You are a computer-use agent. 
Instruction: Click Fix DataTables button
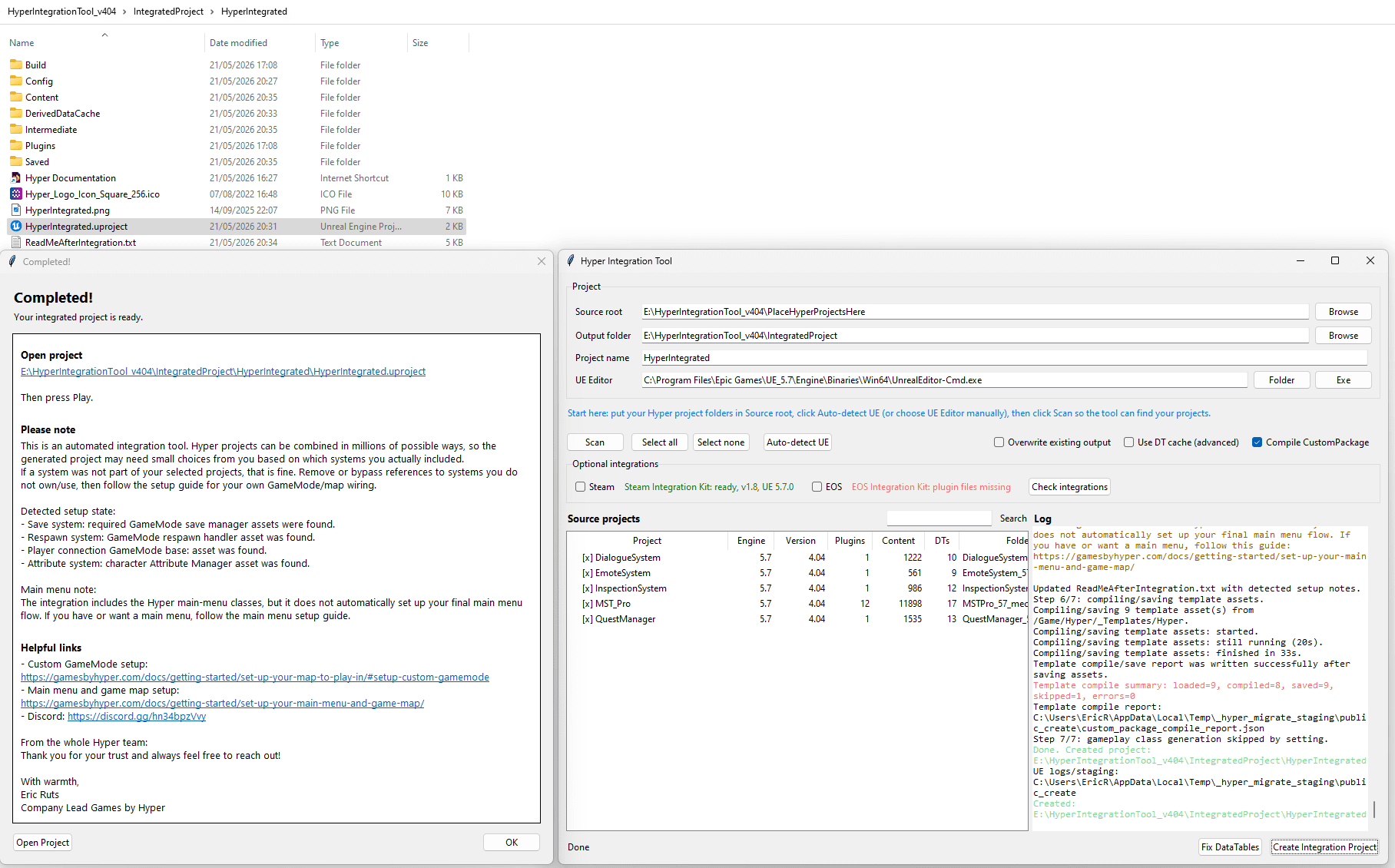[1230, 847]
